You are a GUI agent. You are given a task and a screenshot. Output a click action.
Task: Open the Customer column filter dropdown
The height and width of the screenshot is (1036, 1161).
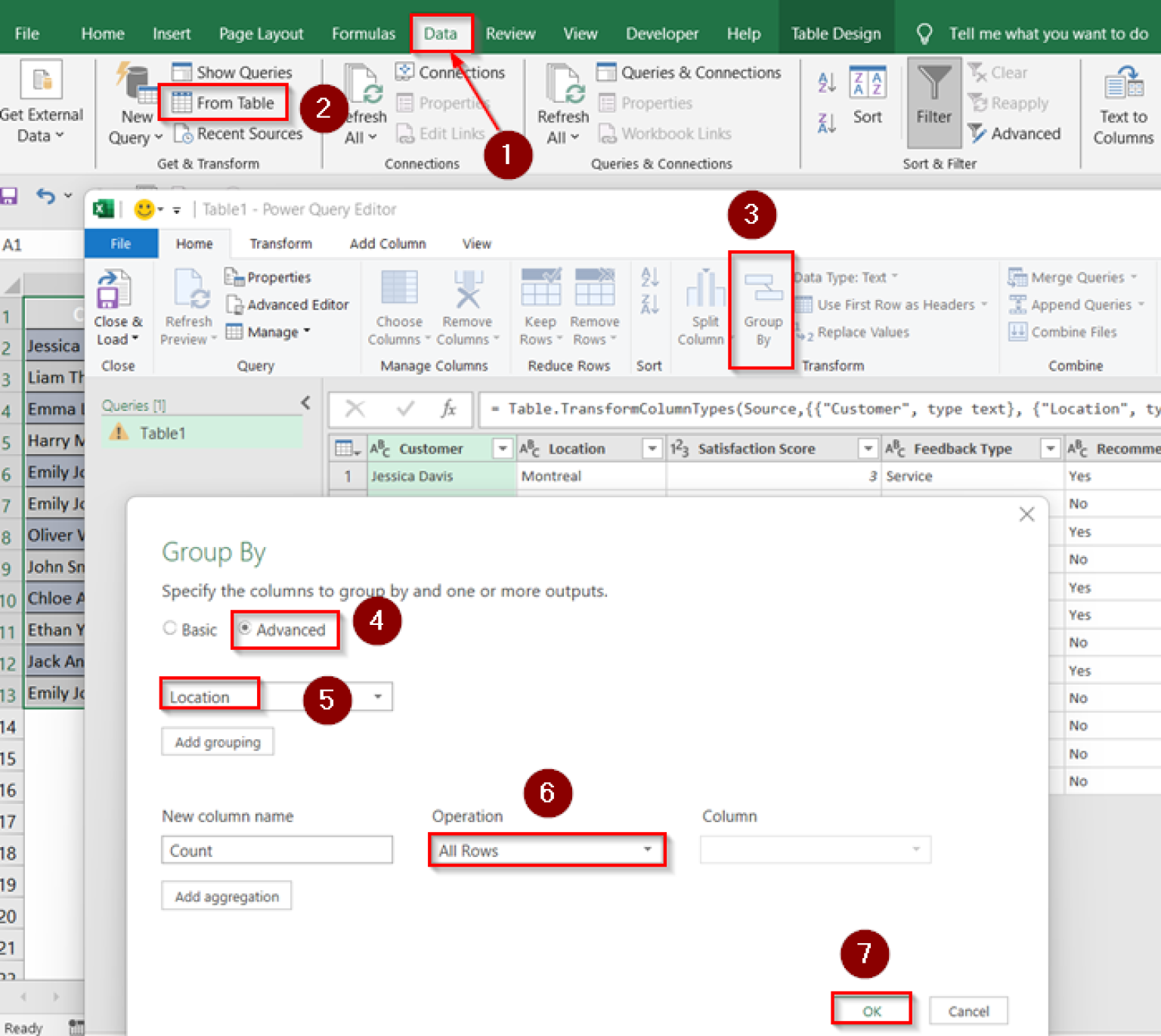[x=503, y=448]
